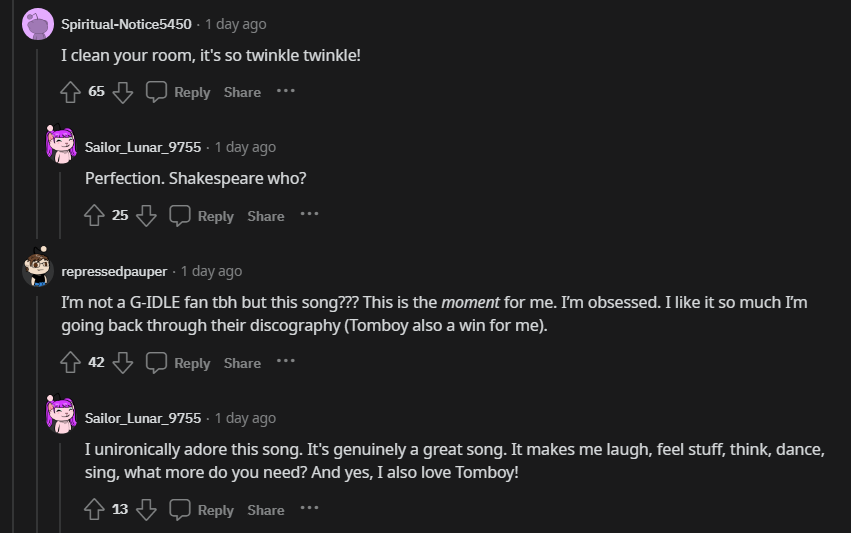Open more options on Spiritual-Notice5450's comment
Screen dimensions: 851x533
click(286, 91)
